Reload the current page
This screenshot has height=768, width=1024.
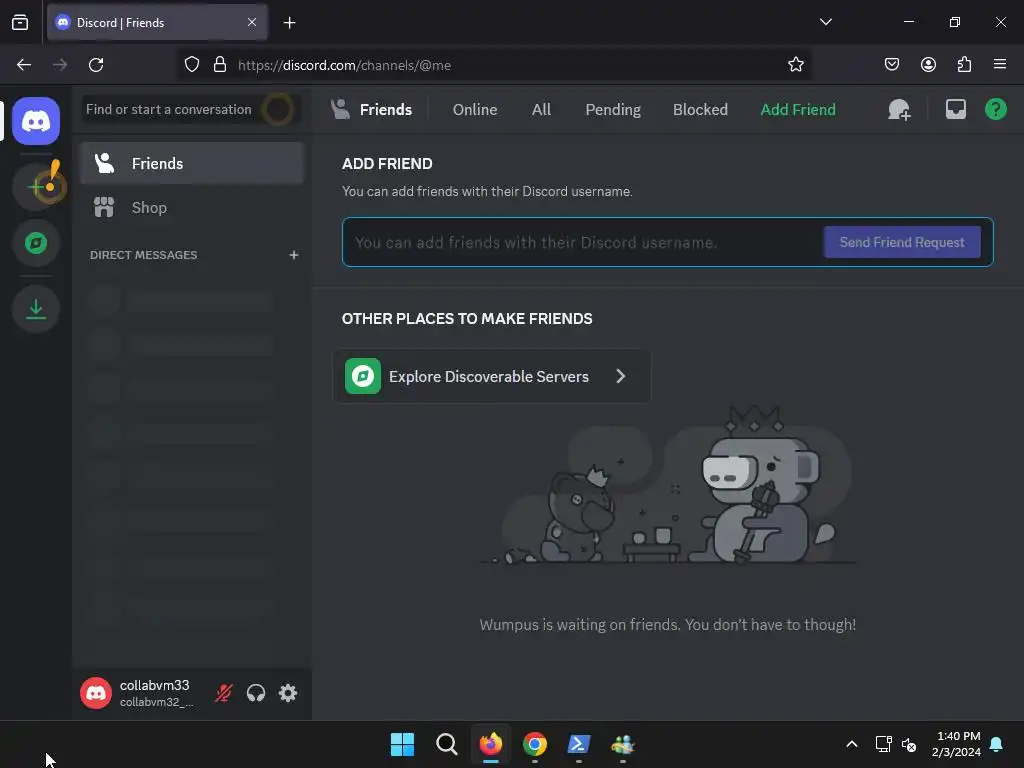click(96, 65)
